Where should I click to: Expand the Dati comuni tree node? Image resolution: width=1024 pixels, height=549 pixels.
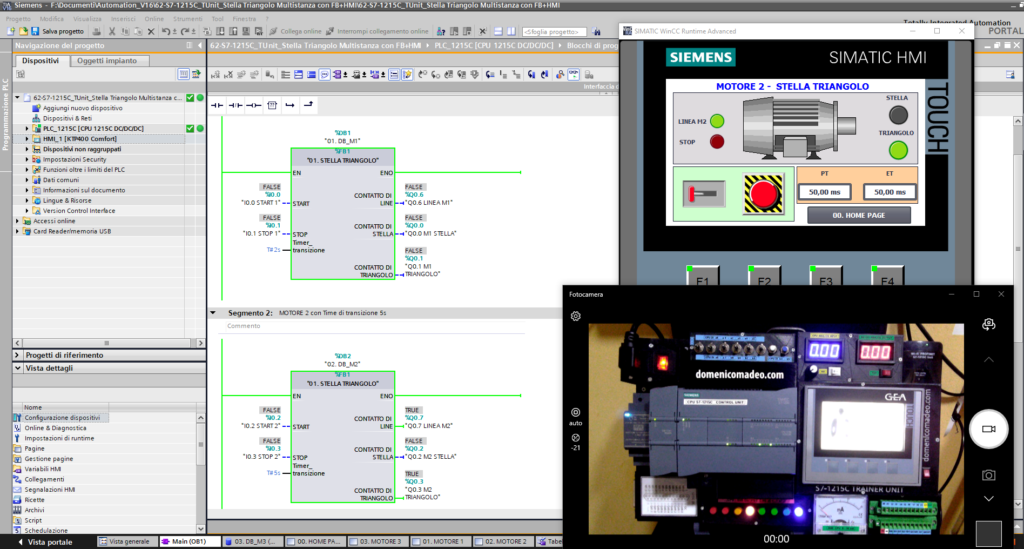click(x=27, y=179)
